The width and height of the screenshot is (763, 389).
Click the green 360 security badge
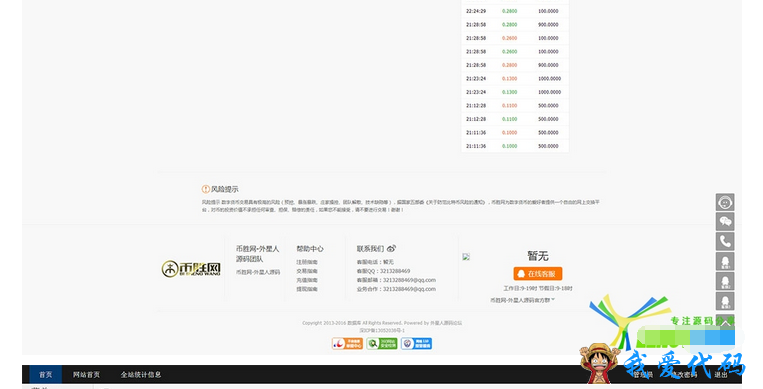(382, 343)
